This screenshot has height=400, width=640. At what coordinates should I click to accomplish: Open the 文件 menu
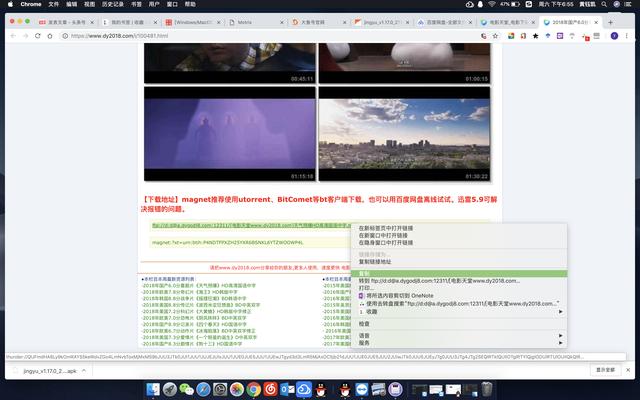point(53,4)
